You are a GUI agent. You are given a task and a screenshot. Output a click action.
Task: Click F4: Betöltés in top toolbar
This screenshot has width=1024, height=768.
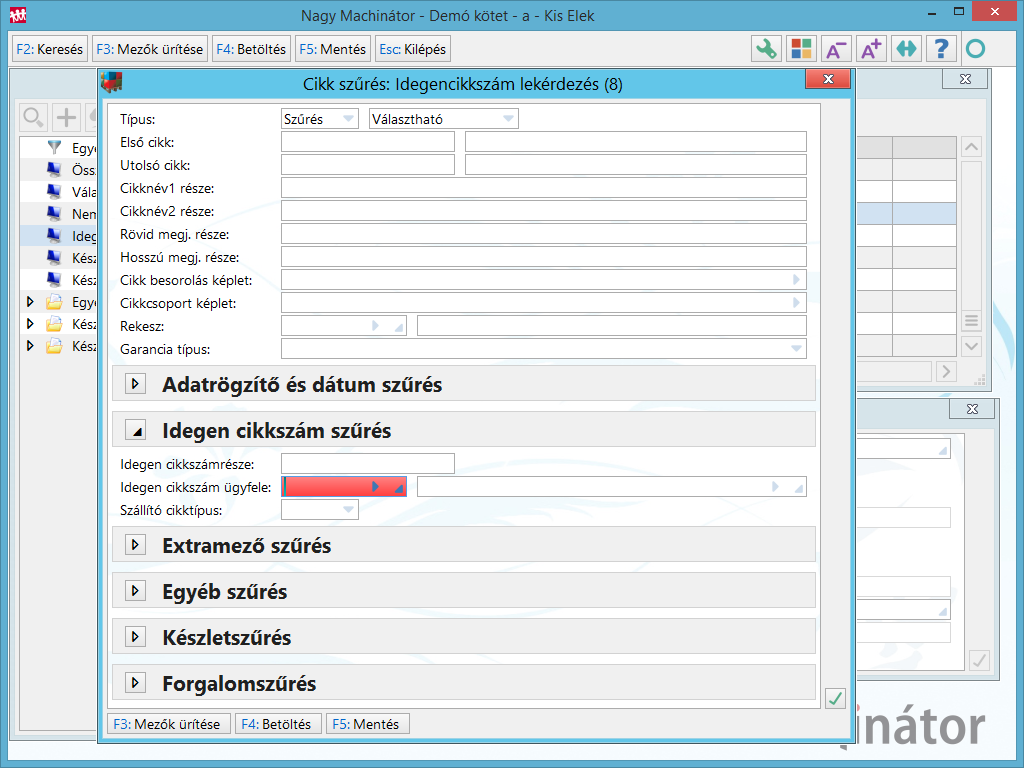pyautogui.click(x=251, y=49)
